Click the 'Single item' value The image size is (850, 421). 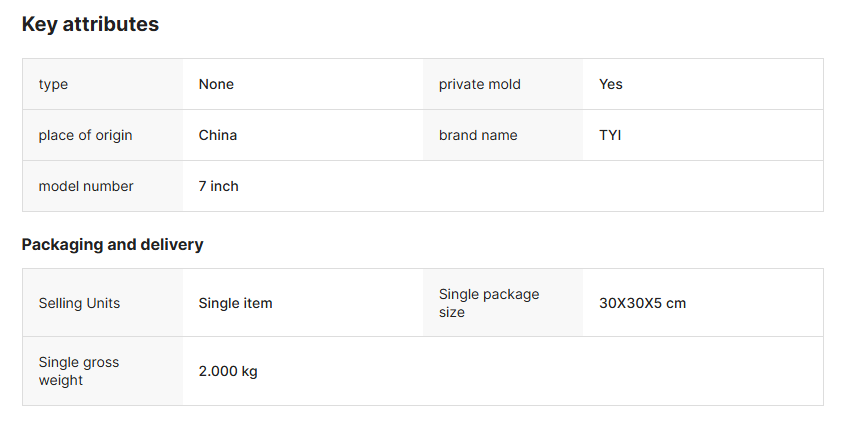coord(235,303)
